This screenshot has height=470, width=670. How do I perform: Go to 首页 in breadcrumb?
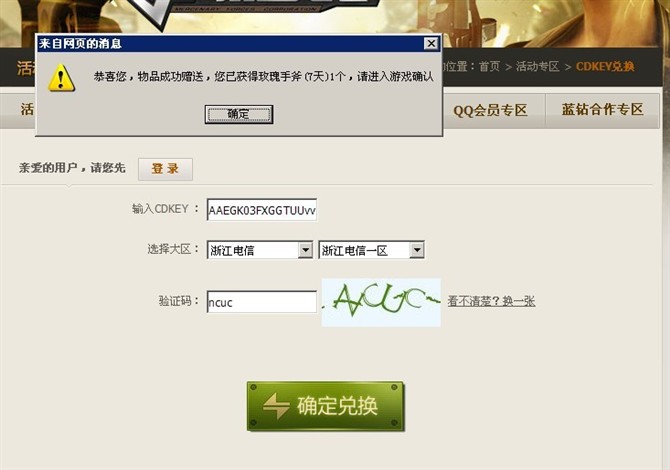[x=489, y=67]
